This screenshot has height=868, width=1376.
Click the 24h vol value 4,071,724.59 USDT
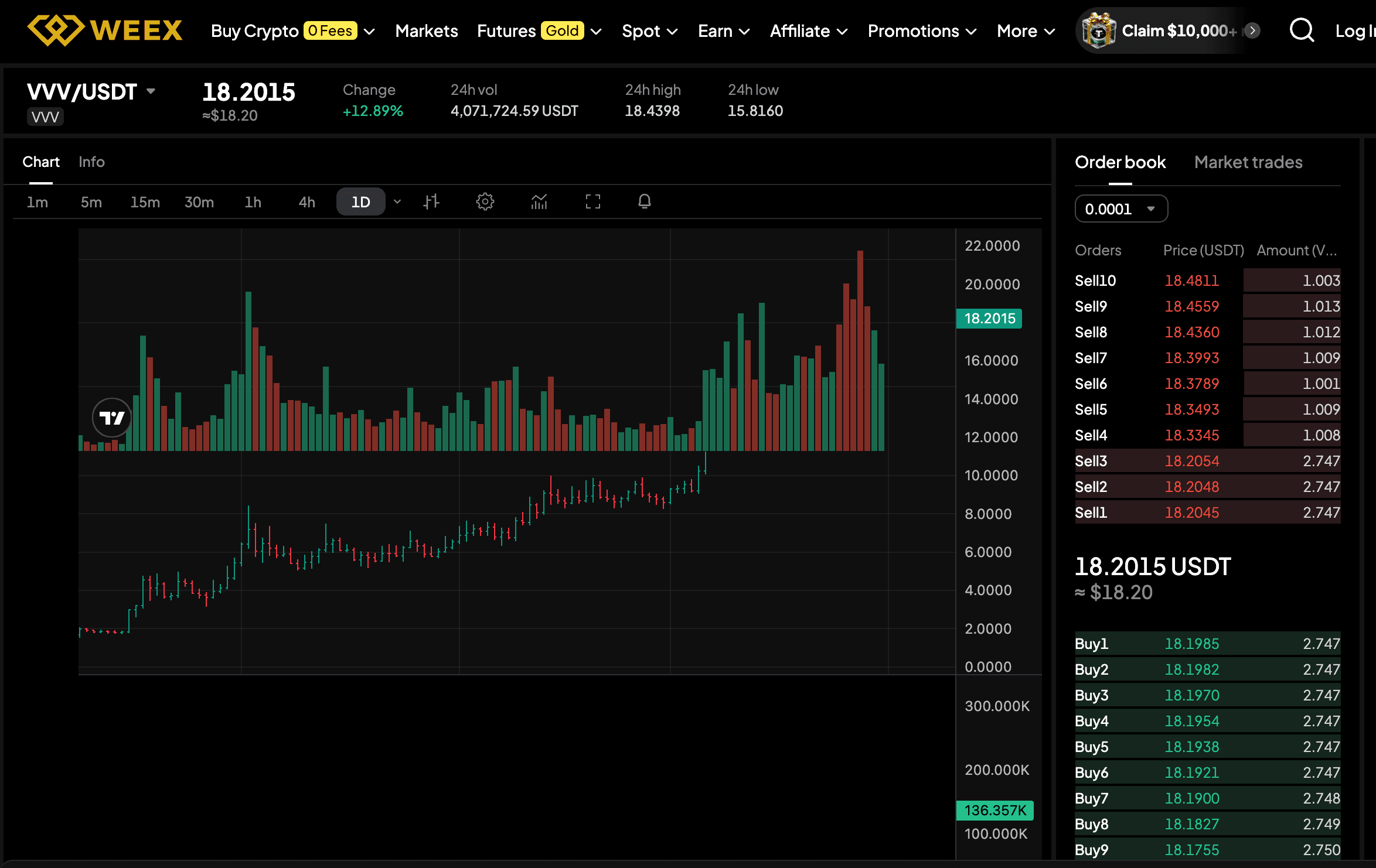[515, 111]
